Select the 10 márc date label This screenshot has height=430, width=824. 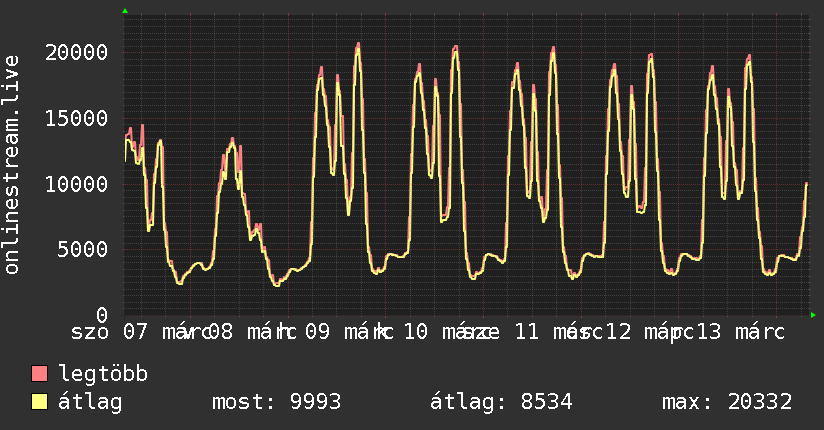[442, 331]
